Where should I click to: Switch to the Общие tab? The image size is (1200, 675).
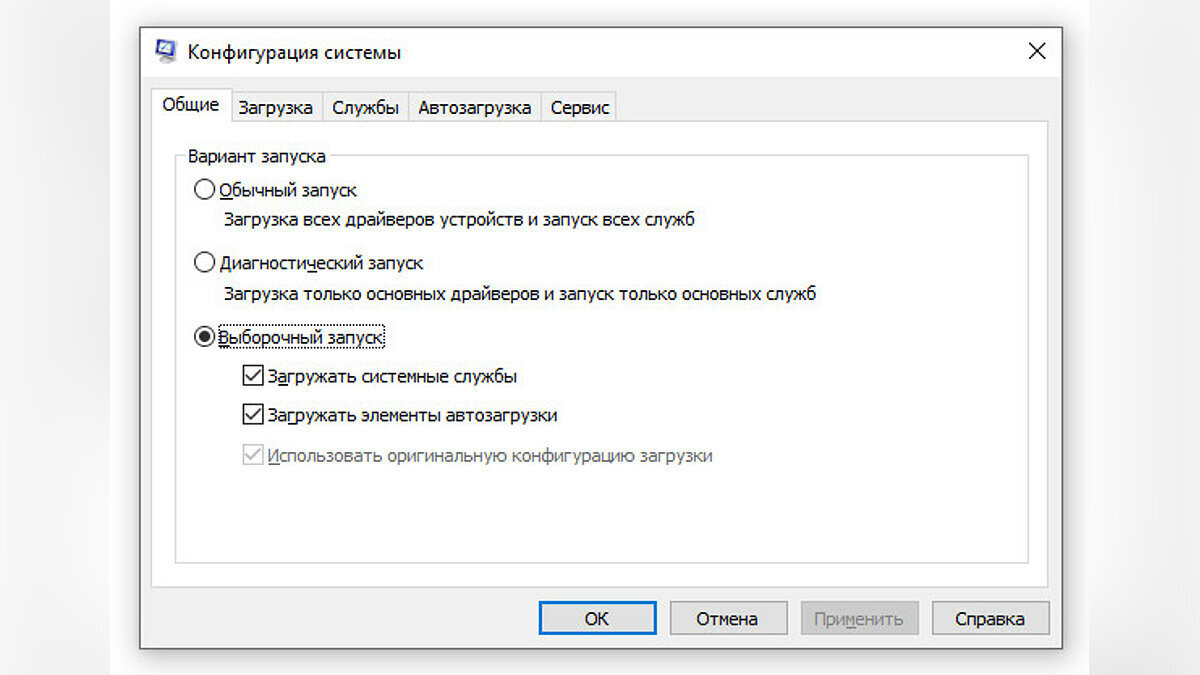(x=190, y=106)
